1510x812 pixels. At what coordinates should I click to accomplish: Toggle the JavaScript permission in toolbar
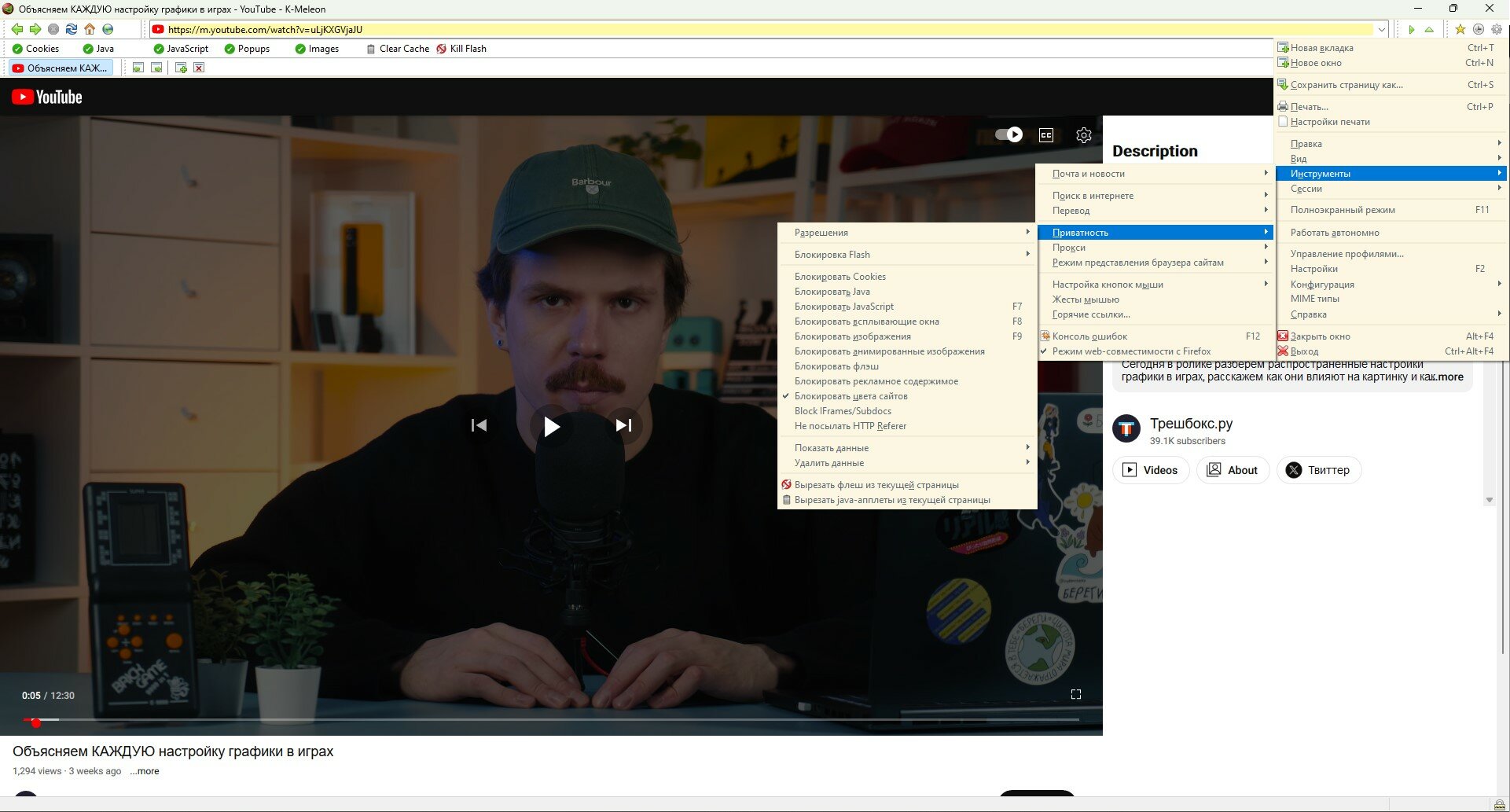click(182, 49)
